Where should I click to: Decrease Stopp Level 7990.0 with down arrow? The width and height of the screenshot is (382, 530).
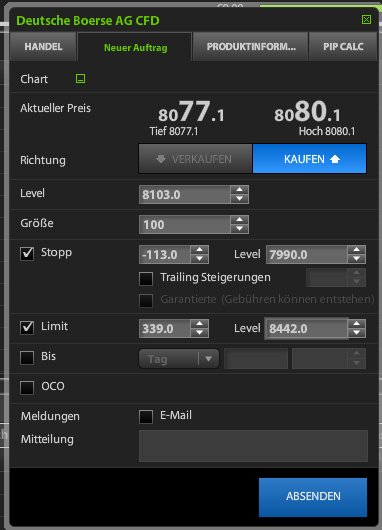point(356,259)
